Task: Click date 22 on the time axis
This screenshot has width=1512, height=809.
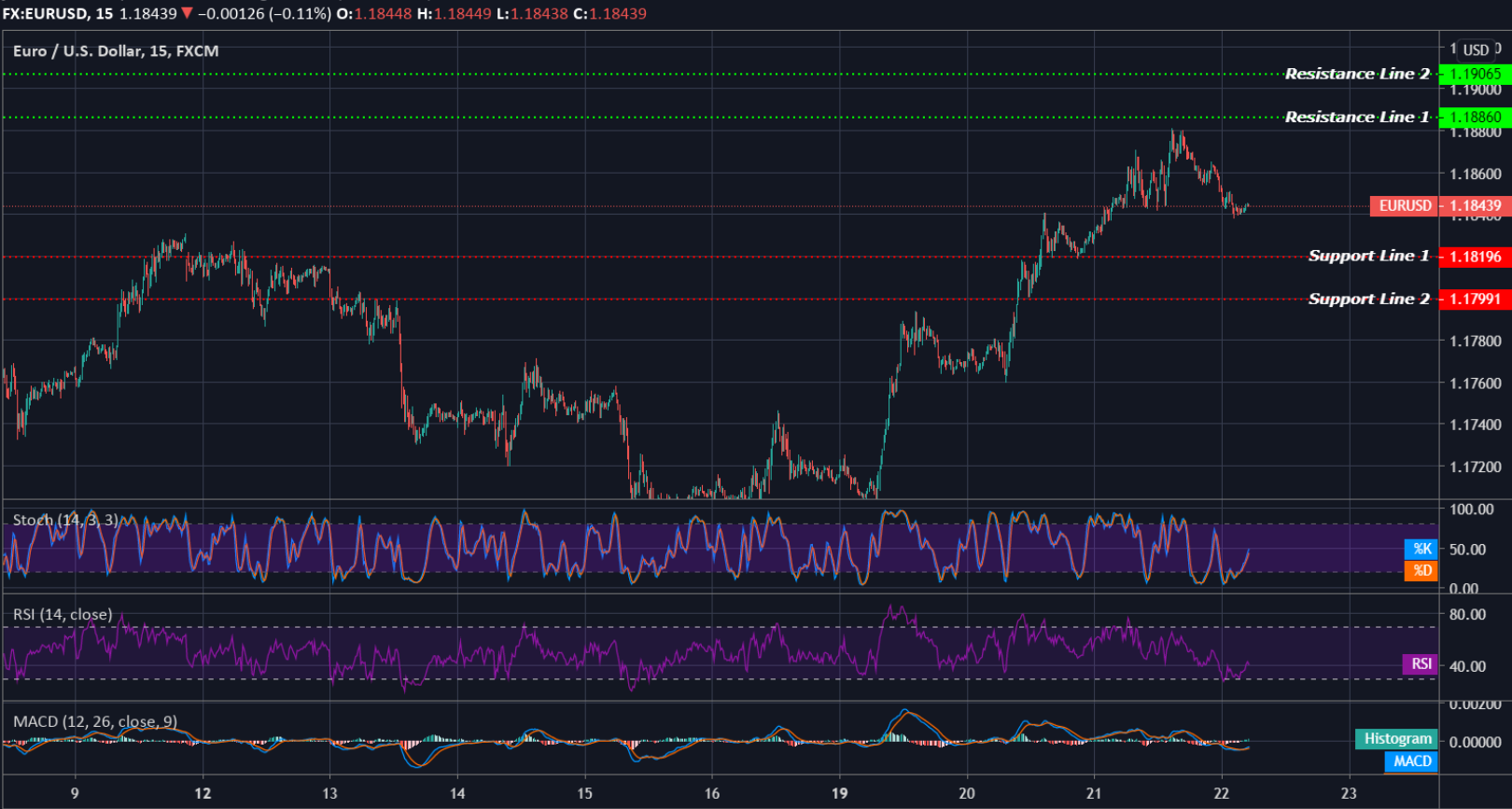Action: 1221,793
